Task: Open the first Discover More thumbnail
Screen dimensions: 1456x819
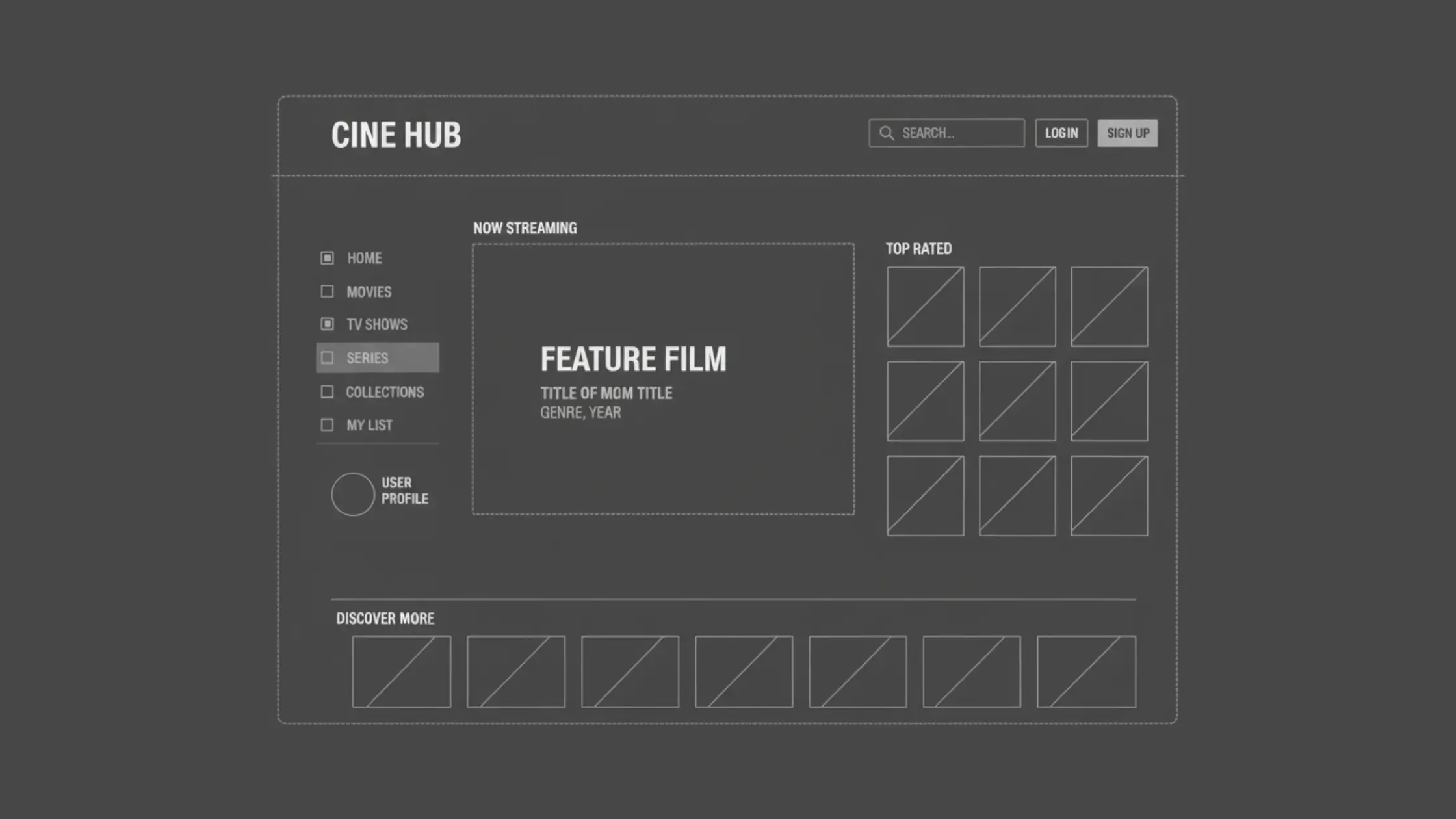Action: click(401, 671)
